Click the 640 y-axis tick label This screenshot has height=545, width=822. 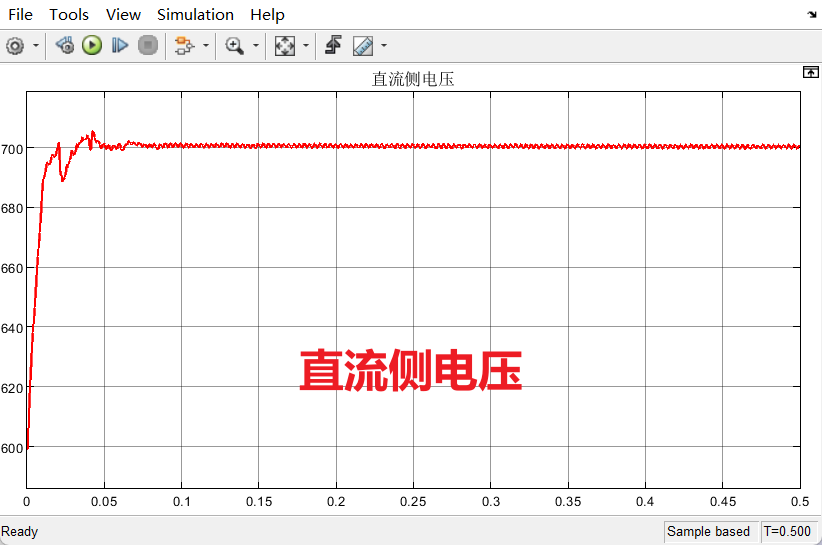click(12, 329)
